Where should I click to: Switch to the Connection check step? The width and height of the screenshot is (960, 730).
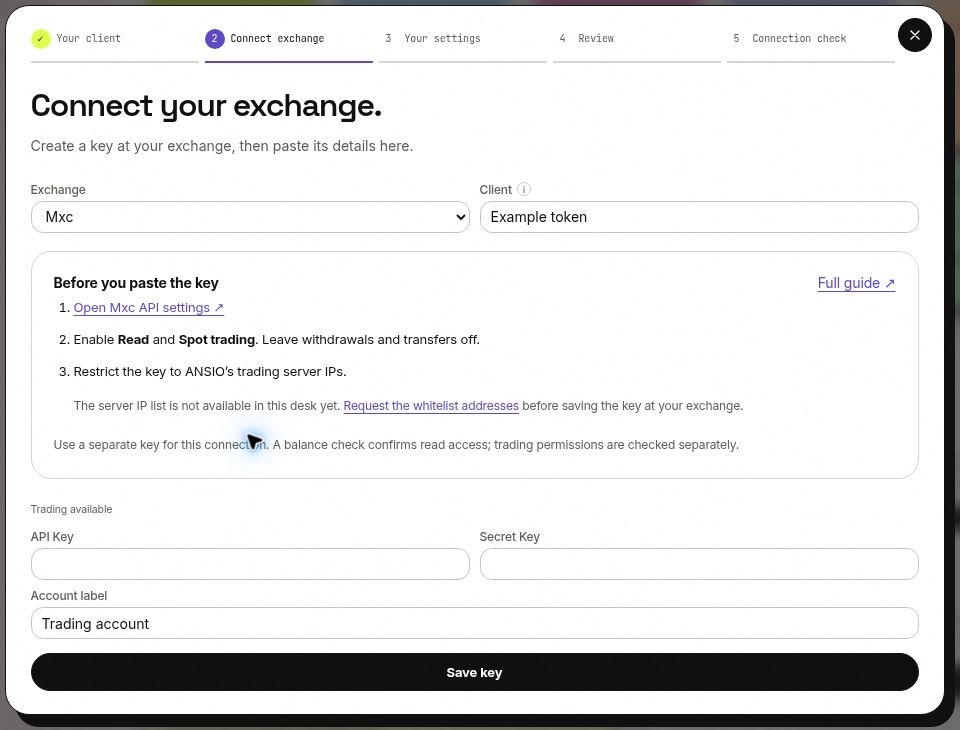(x=811, y=43)
